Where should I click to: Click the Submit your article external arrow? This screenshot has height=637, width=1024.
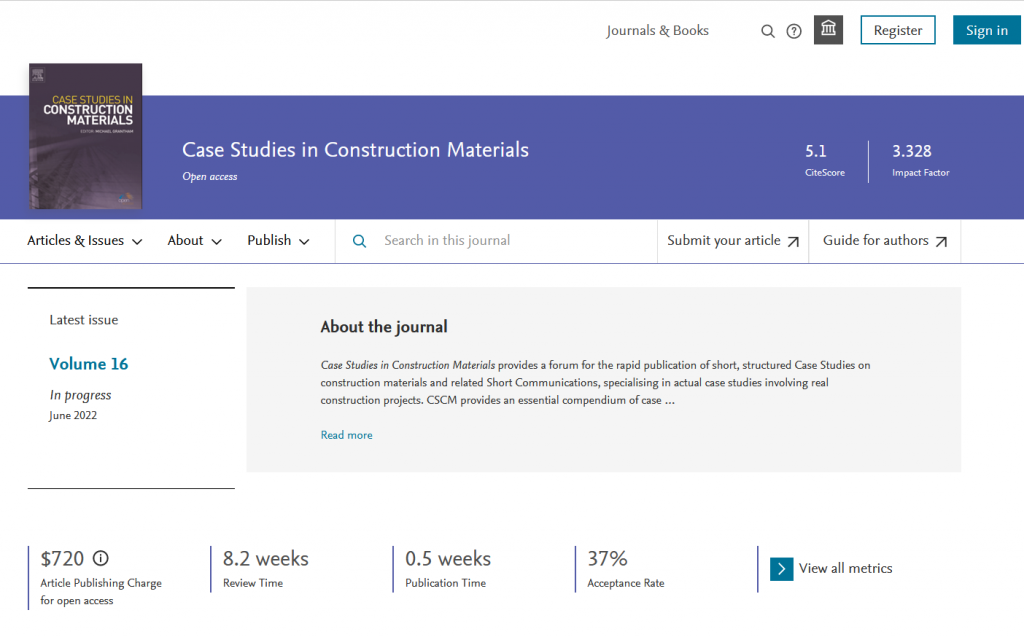(793, 241)
